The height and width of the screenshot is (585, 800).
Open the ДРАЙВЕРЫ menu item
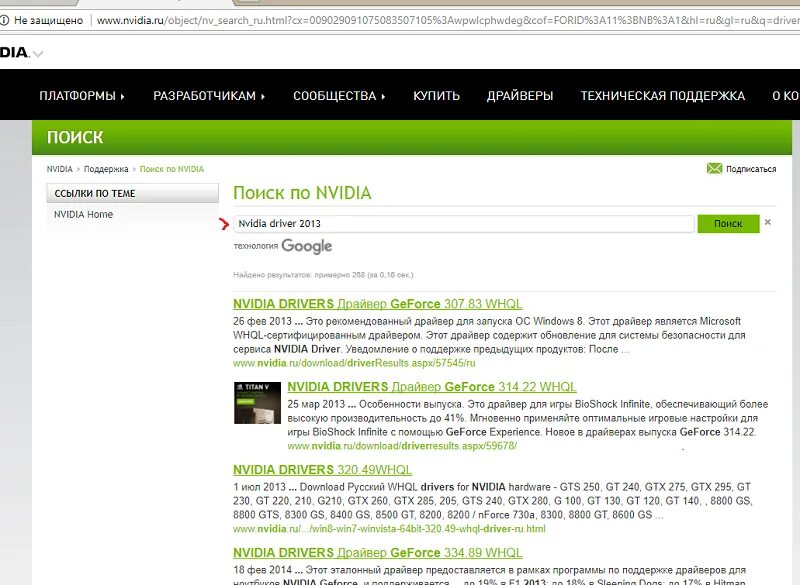(520, 95)
